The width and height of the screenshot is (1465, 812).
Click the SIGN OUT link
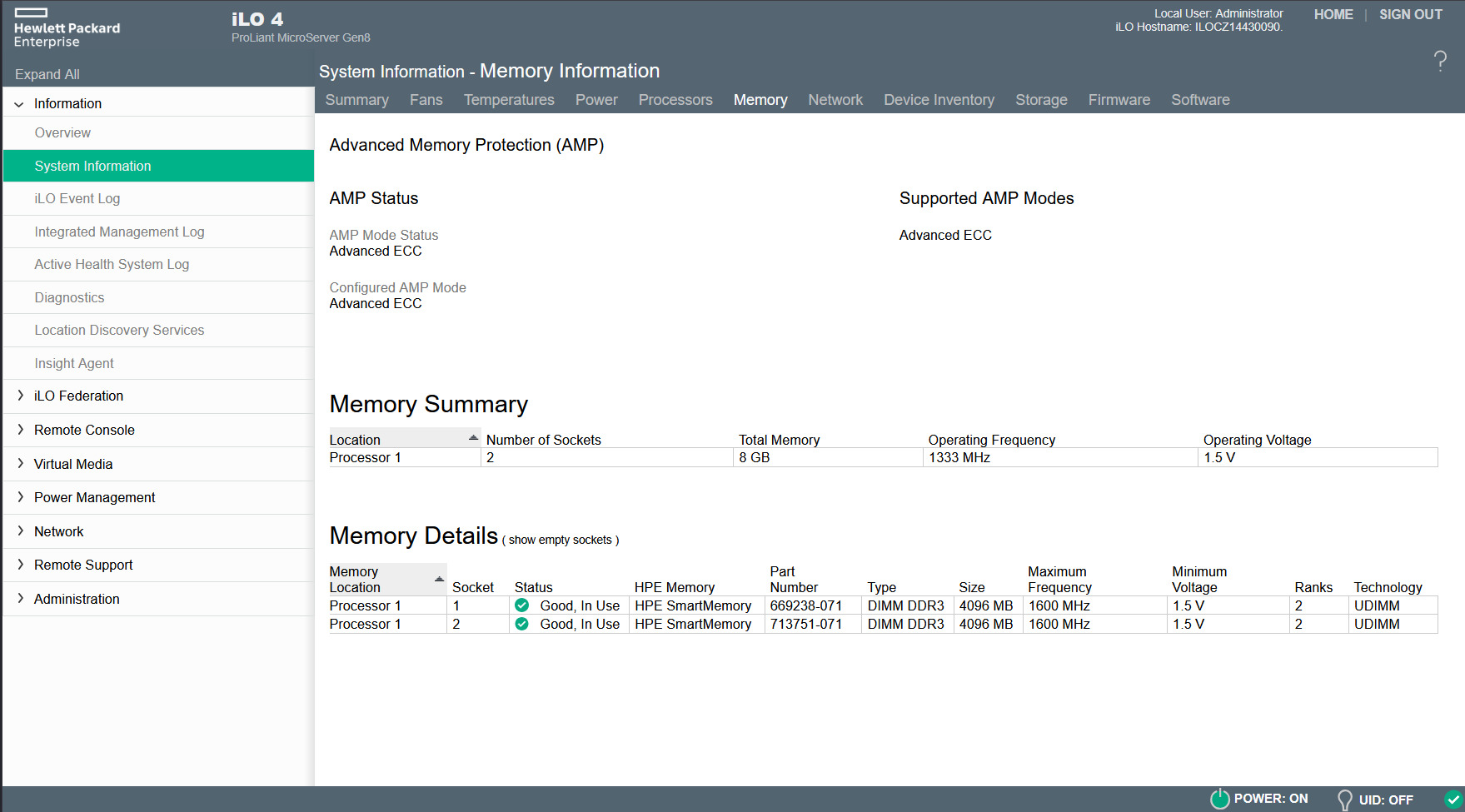click(1410, 14)
